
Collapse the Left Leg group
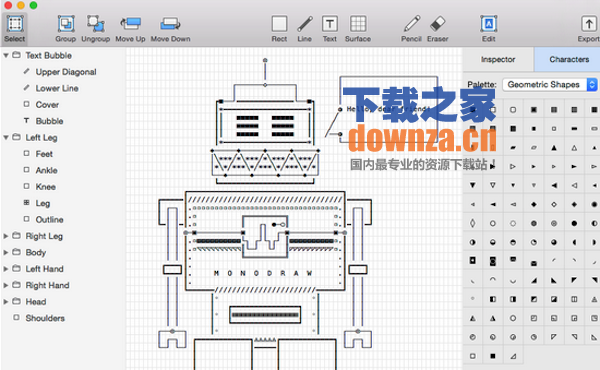click(6, 137)
